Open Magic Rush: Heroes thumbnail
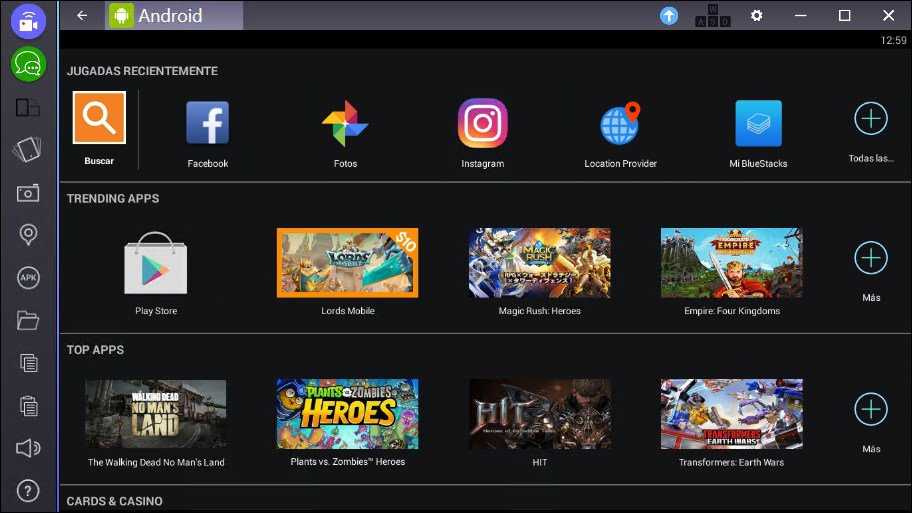 pyautogui.click(x=540, y=263)
